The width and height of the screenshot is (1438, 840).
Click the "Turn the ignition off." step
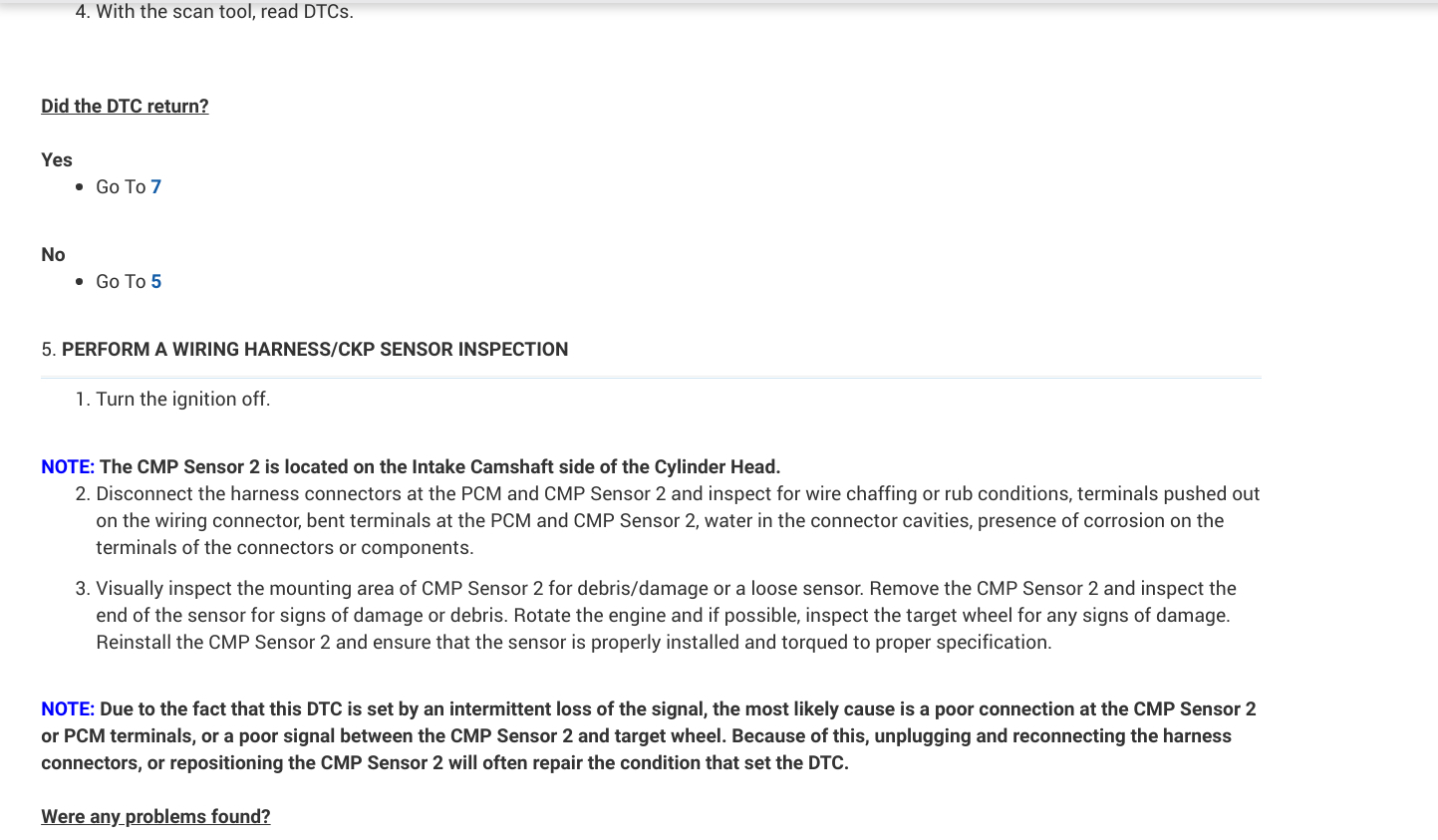(182, 400)
